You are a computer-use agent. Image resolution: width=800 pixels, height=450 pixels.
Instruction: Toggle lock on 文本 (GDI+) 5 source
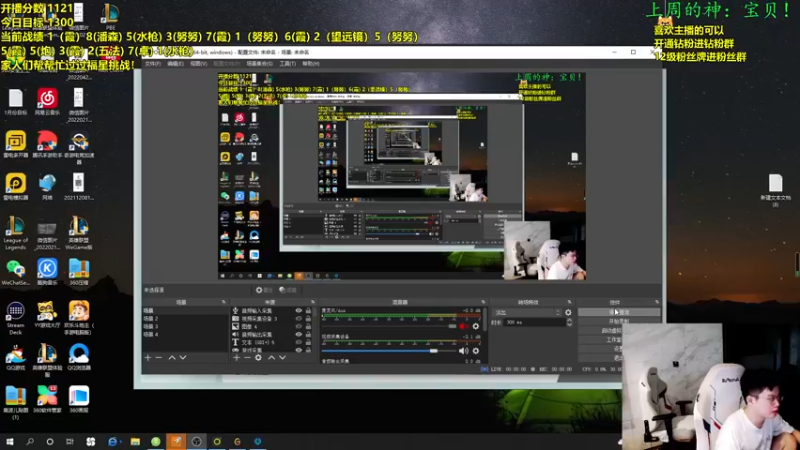pos(308,342)
